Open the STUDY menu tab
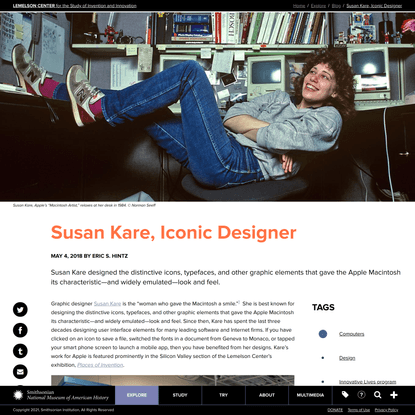The width and height of the screenshot is (415, 415). tap(180, 395)
